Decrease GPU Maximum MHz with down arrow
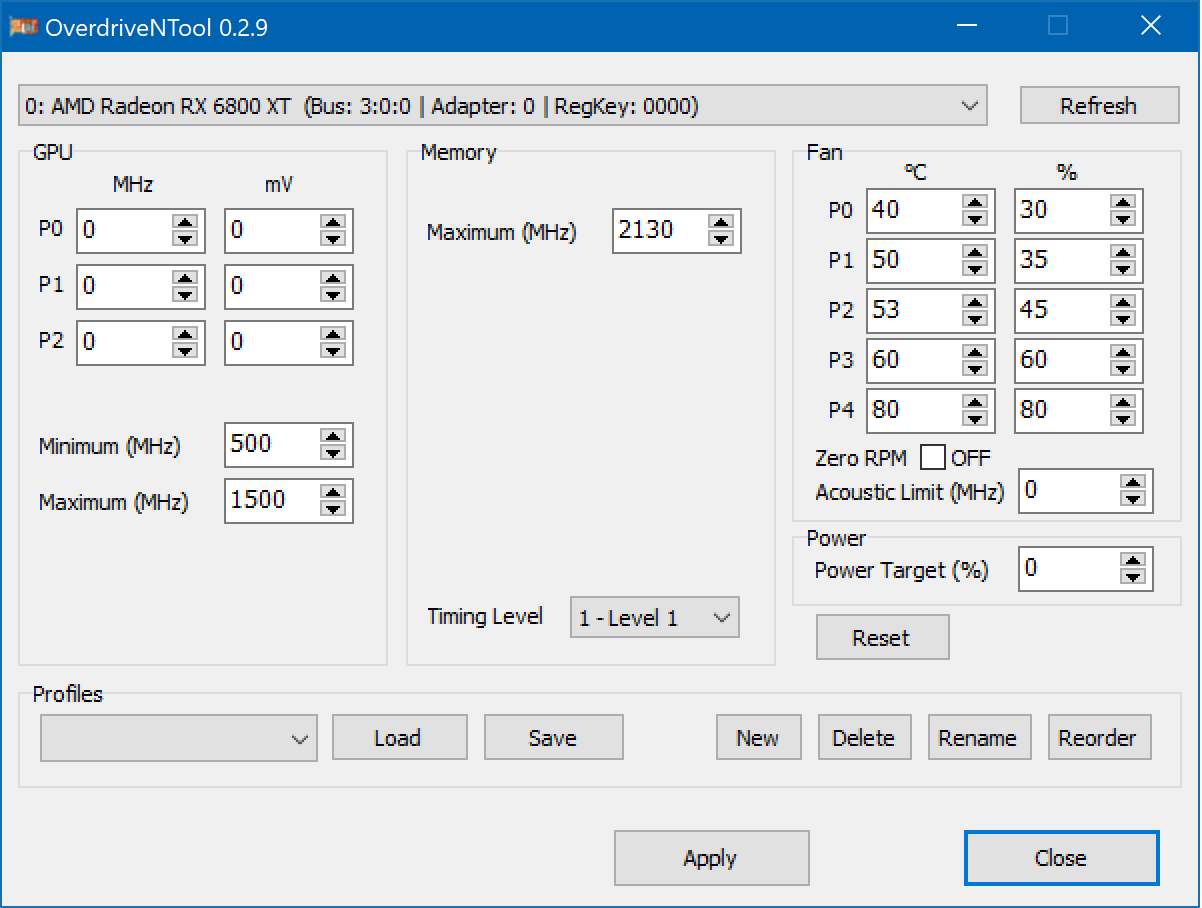Image resolution: width=1202 pixels, height=908 pixels. (x=333, y=508)
